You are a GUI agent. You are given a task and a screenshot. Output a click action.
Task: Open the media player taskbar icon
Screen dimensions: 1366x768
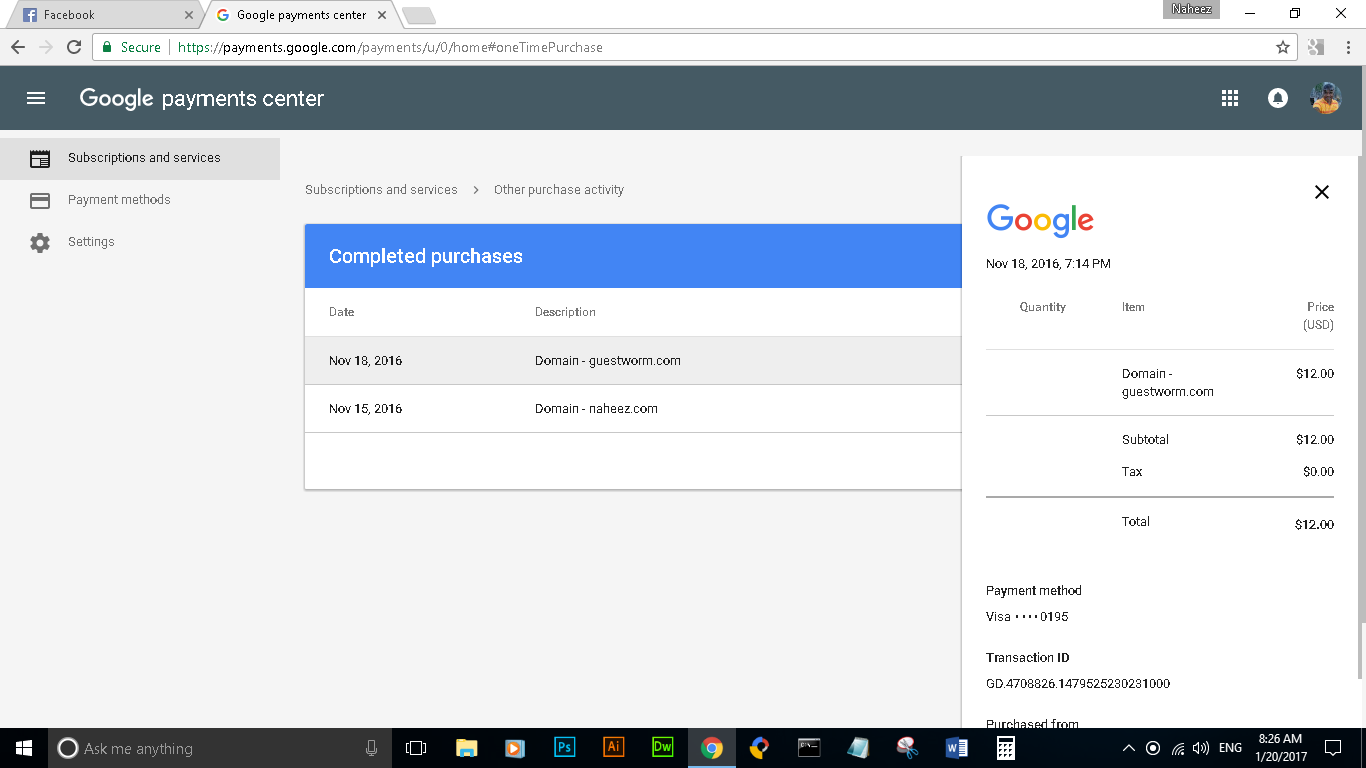click(x=514, y=748)
